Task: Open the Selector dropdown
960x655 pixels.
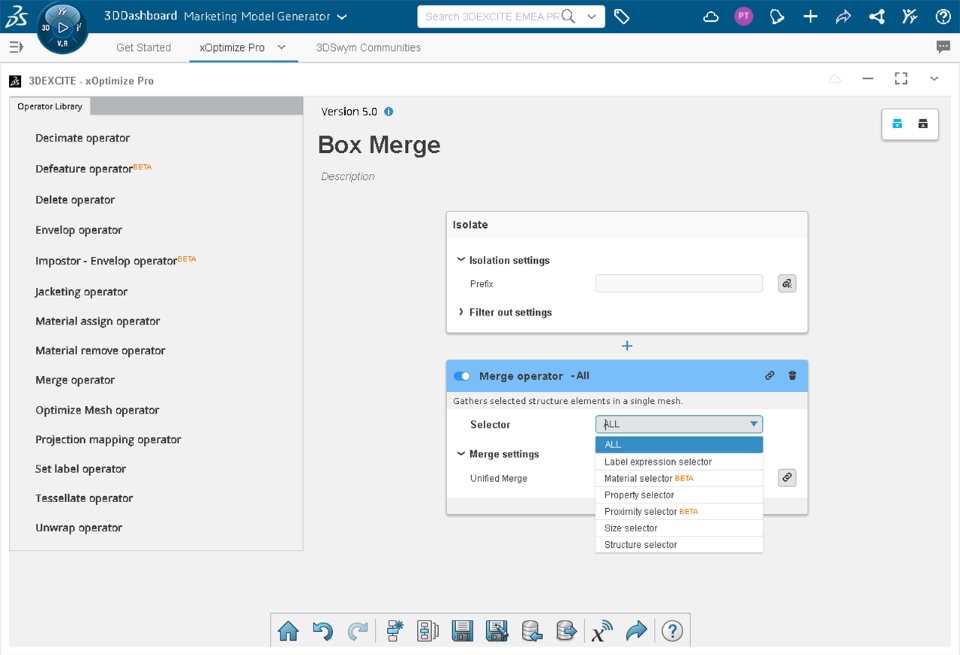Action: click(679, 424)
